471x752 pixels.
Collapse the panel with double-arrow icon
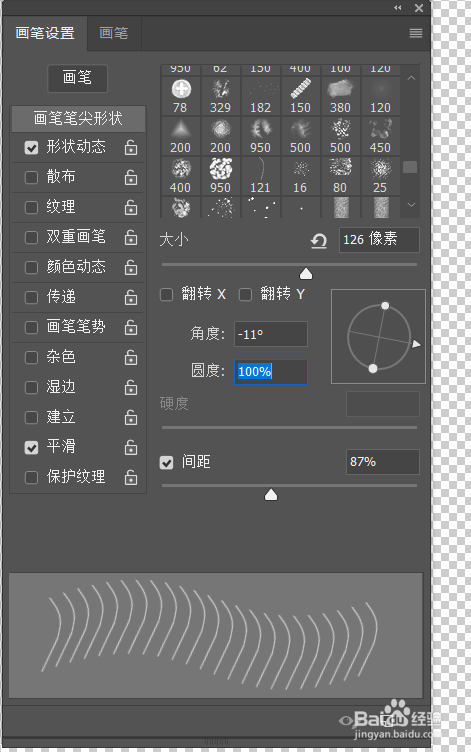coord(398,8)
